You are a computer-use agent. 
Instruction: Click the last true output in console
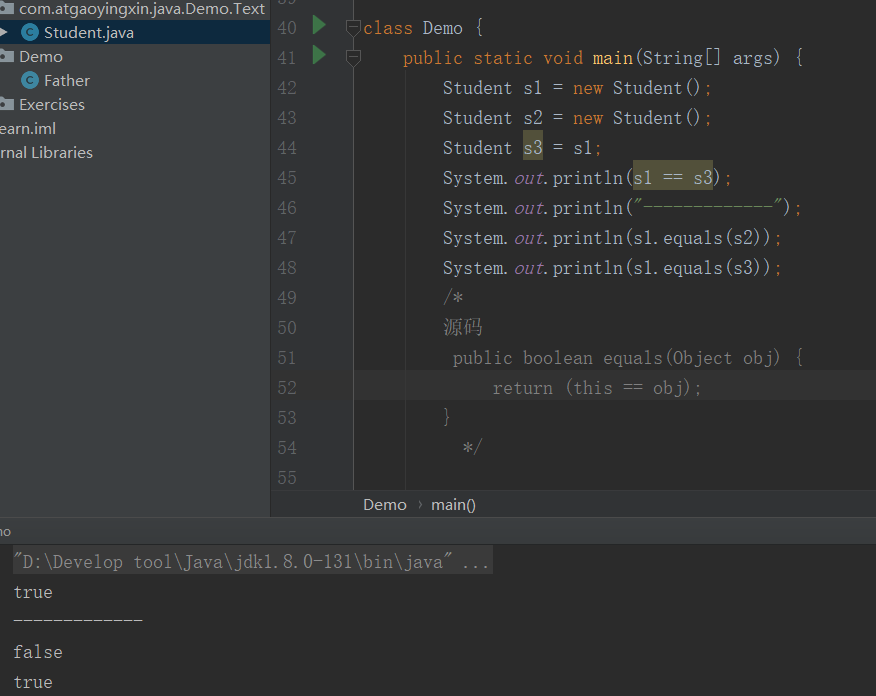point(33,682)
